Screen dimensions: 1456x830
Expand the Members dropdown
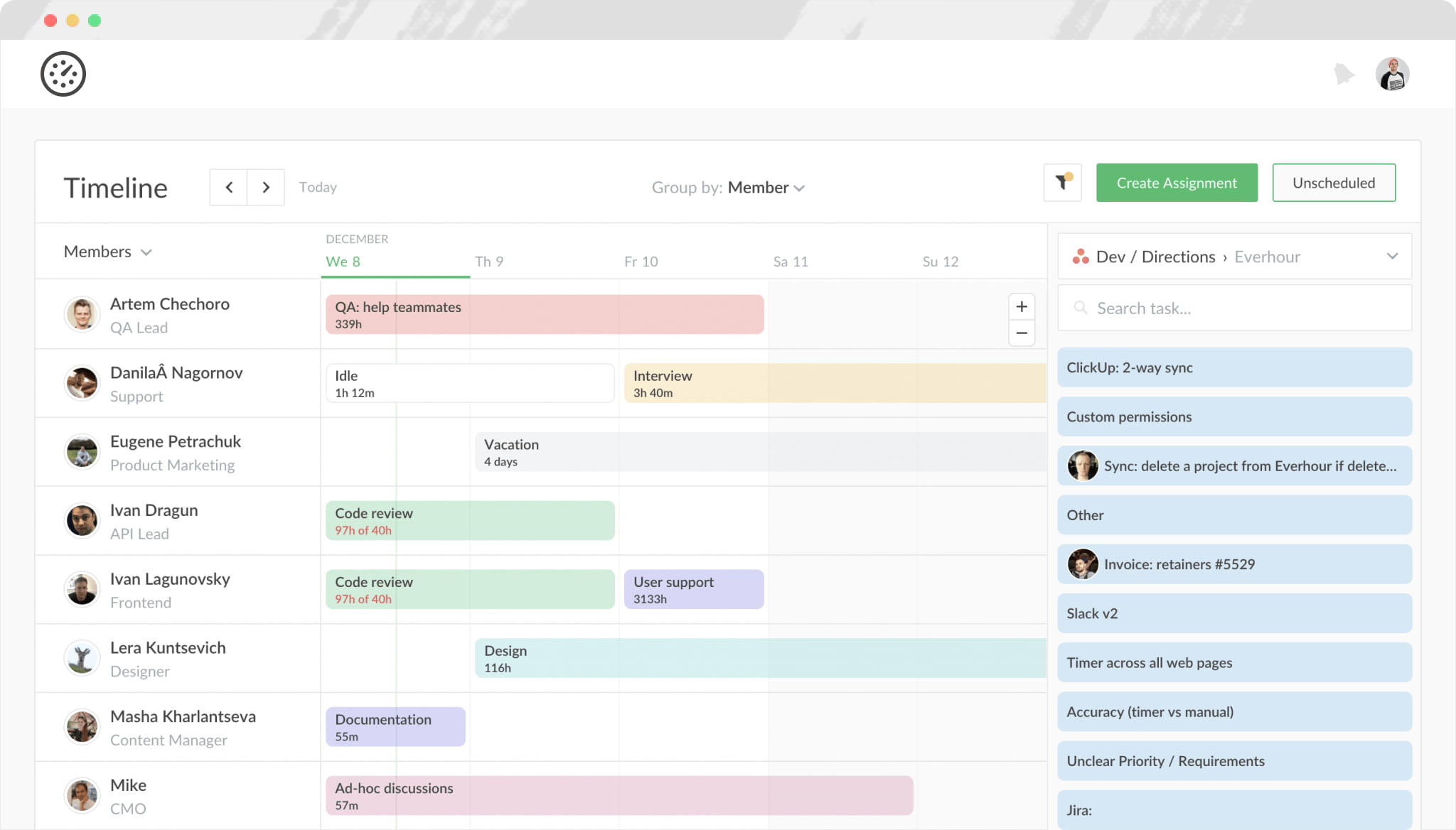point(107,252)
